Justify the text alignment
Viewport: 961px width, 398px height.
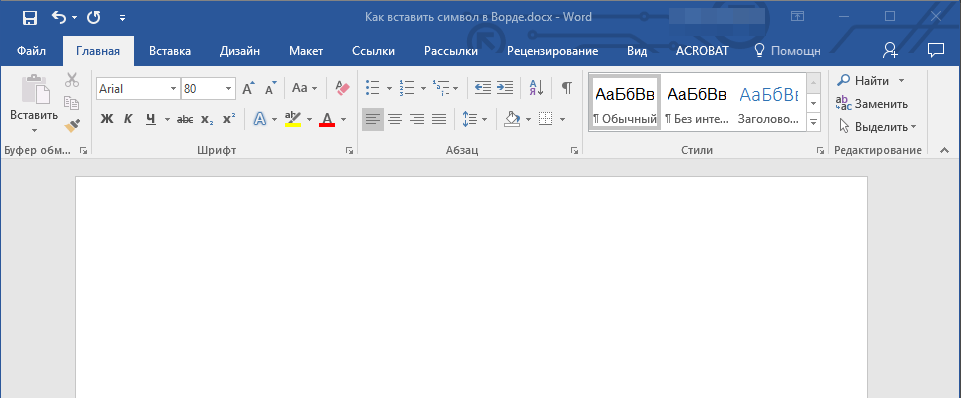tap(439, 119)
